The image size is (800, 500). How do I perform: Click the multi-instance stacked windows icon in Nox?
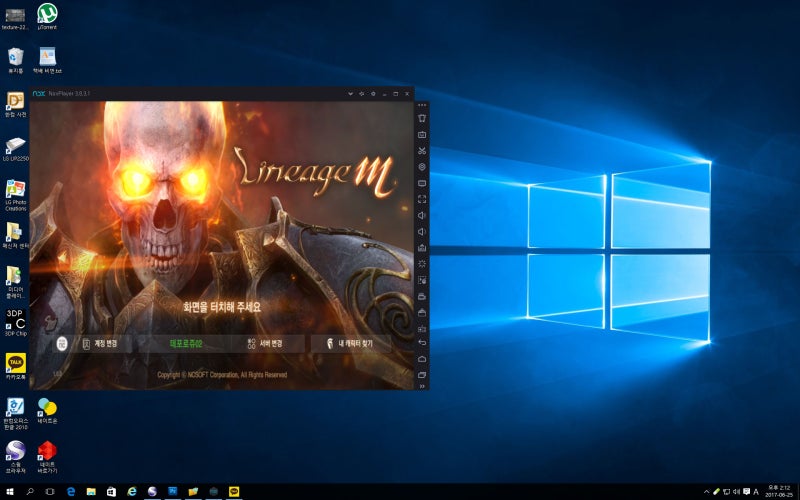[422, 296]
